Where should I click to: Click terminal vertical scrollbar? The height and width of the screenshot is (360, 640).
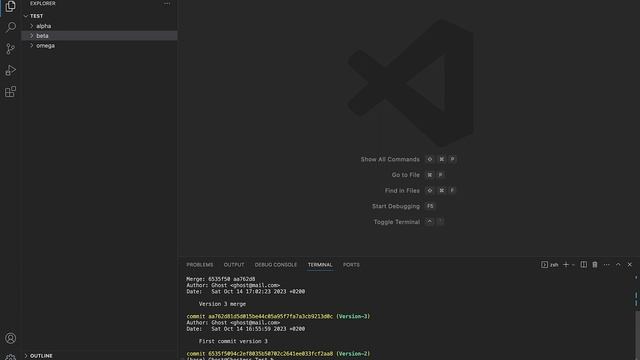pyautogui.click(x=637, y=335)
